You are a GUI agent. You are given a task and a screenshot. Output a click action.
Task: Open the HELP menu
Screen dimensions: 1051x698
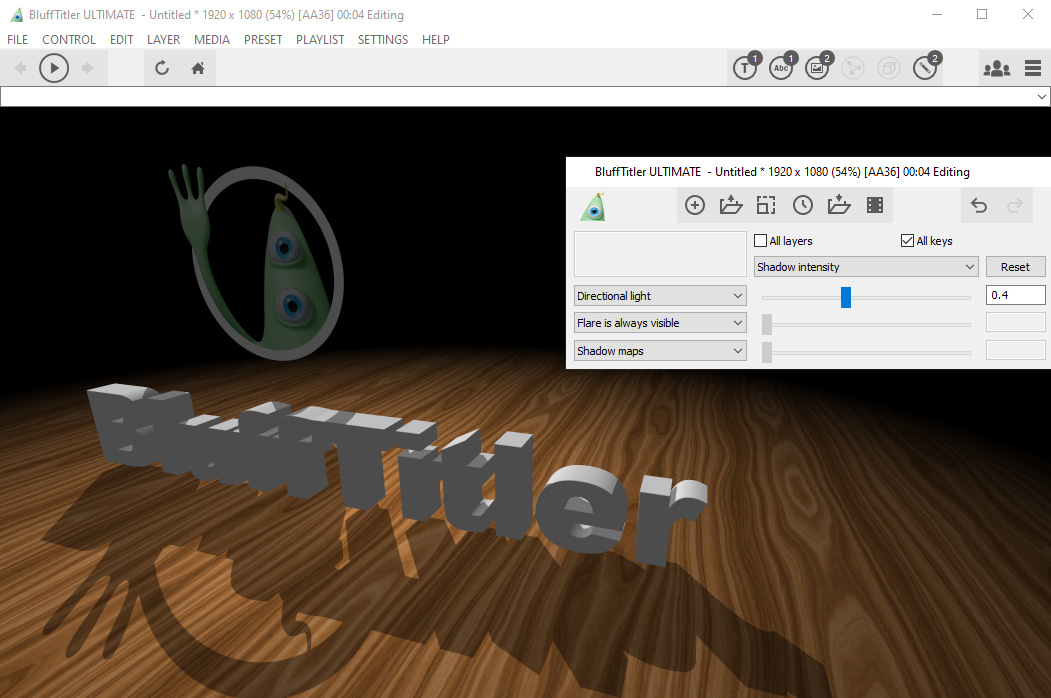pos(436,40)
